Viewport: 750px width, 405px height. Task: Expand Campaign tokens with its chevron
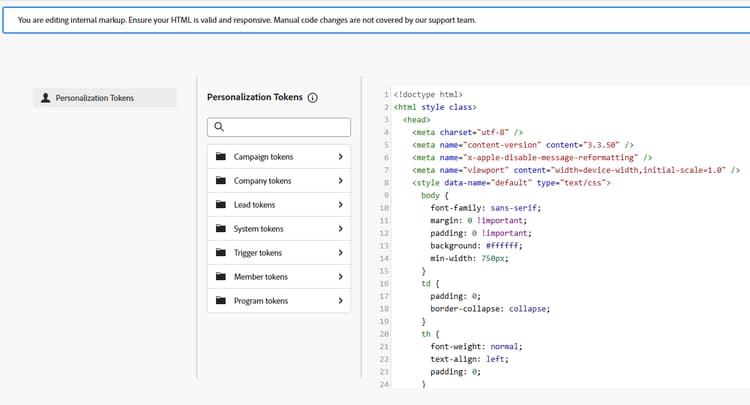pyautogui.click(x=340, y=157)
